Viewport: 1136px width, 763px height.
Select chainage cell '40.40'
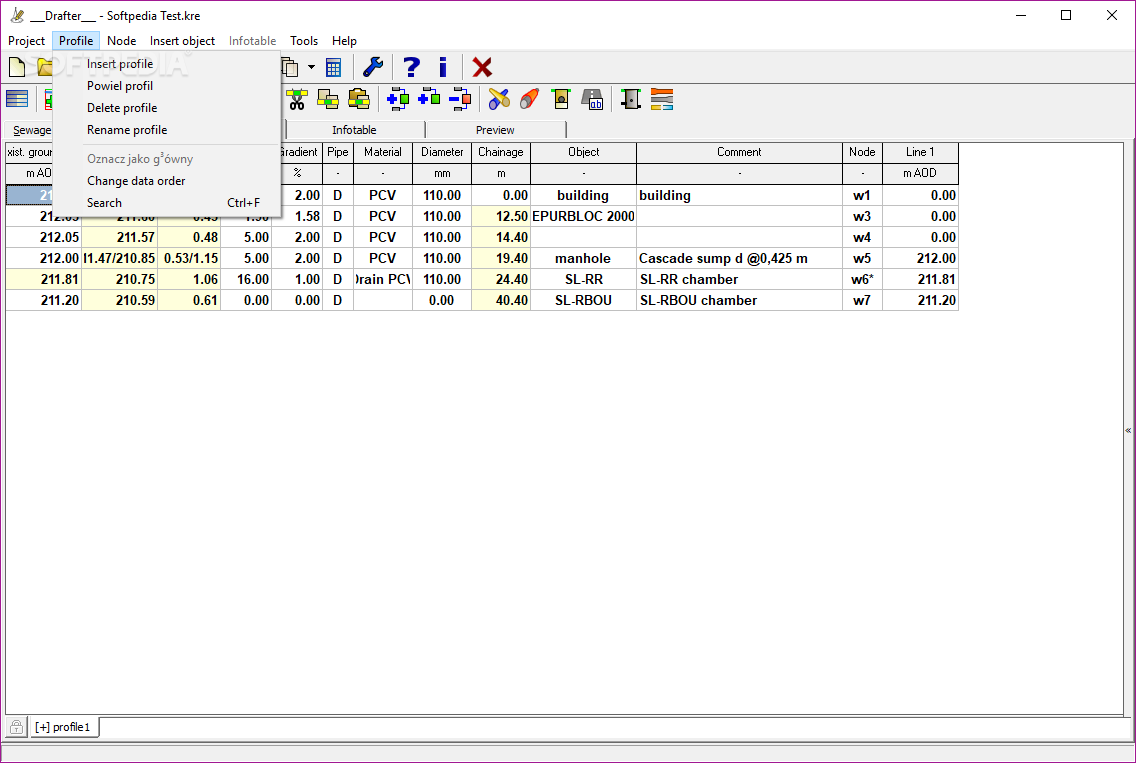[501, 300]
